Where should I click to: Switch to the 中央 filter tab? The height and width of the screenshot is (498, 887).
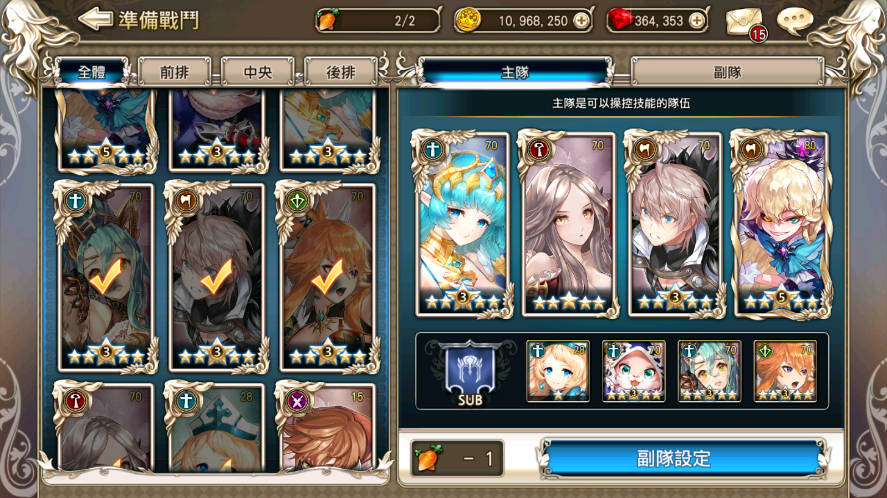pyautogui.click(x=258, y=72)
